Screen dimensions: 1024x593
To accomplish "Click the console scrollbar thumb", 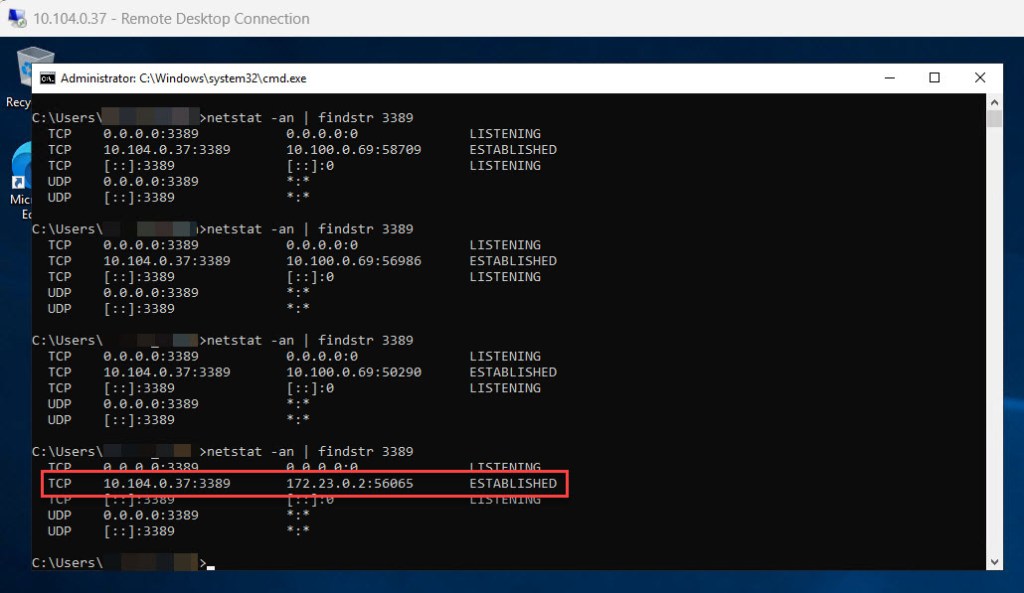I will pyautogui.click(x=994, y=120).
